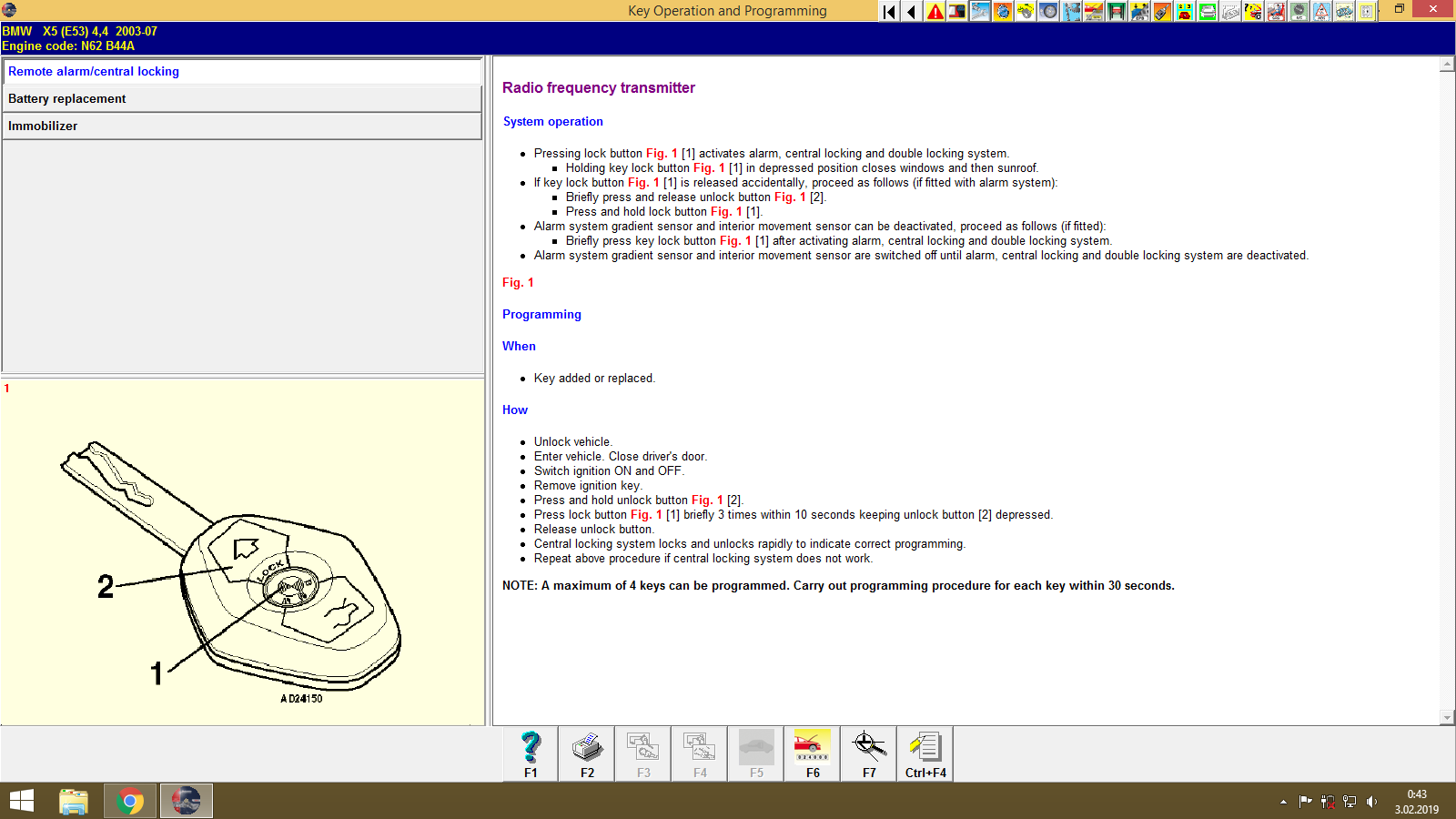The height and width of the screenshot is (819, 1456).
Task: Switch to the Battery replacement topic
Action: click(241, 98)
